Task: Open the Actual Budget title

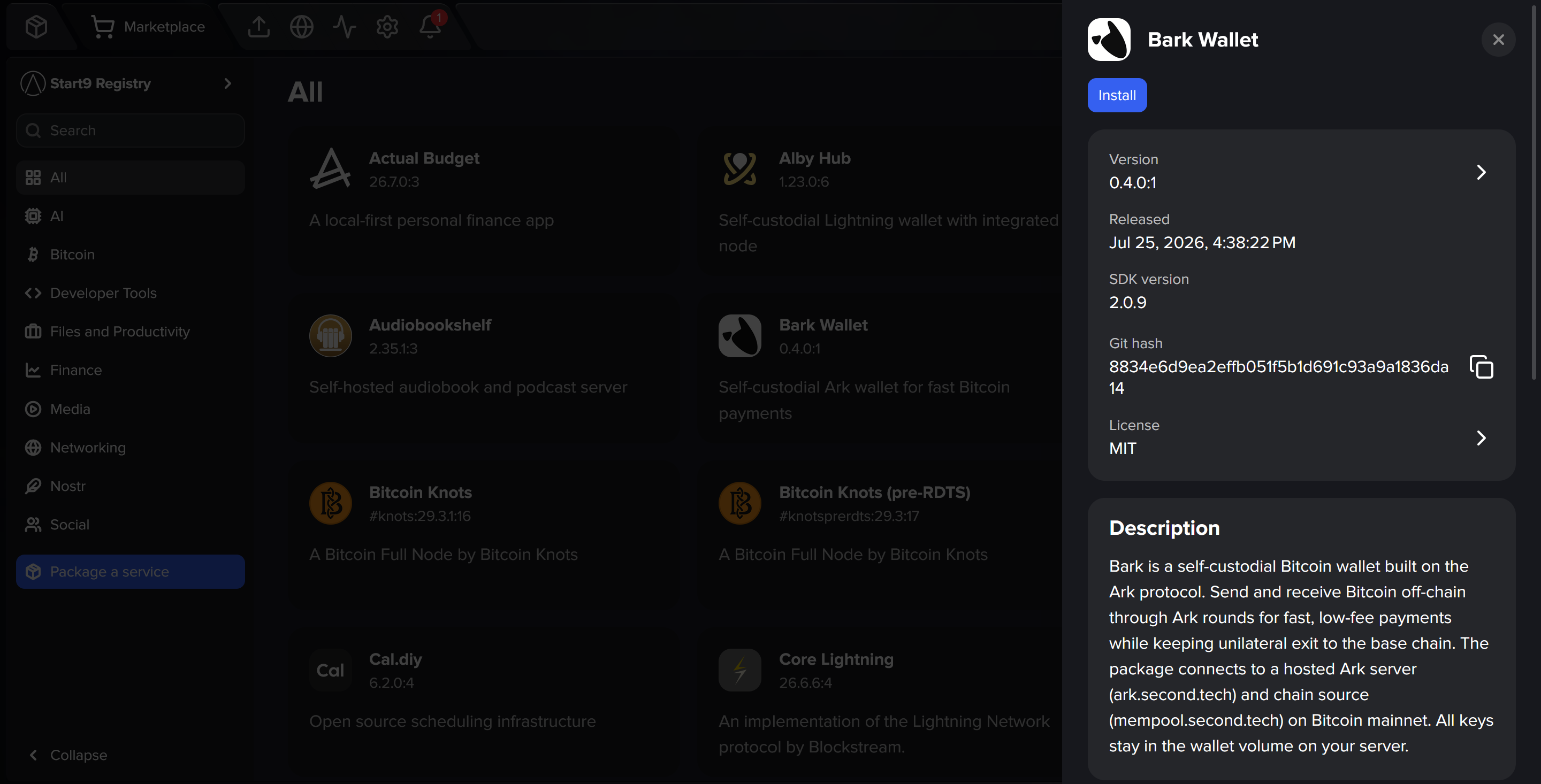Action: click(x=424, y=158)
